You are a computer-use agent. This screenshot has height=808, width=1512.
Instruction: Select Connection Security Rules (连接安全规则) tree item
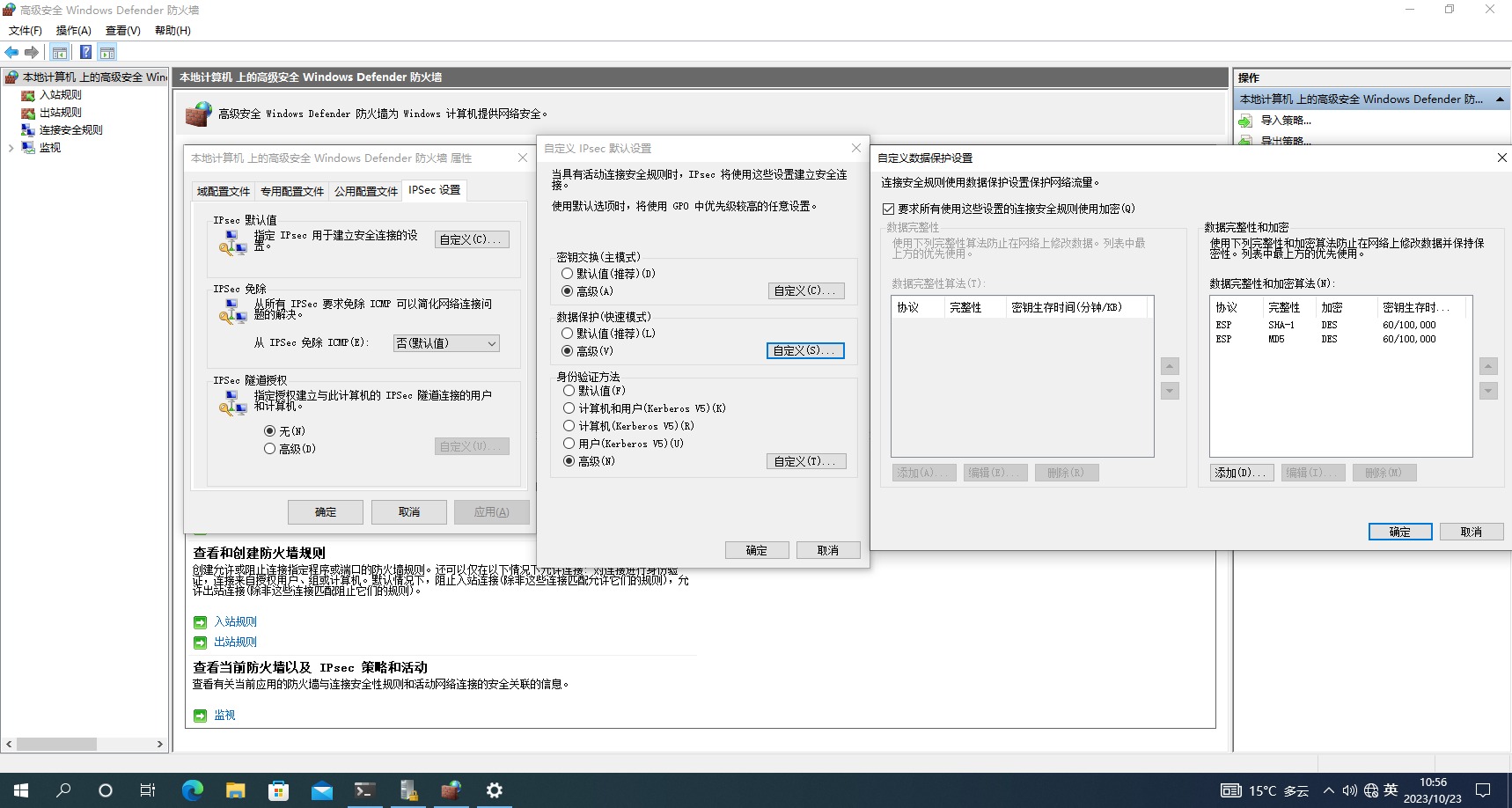click(70, 130)
